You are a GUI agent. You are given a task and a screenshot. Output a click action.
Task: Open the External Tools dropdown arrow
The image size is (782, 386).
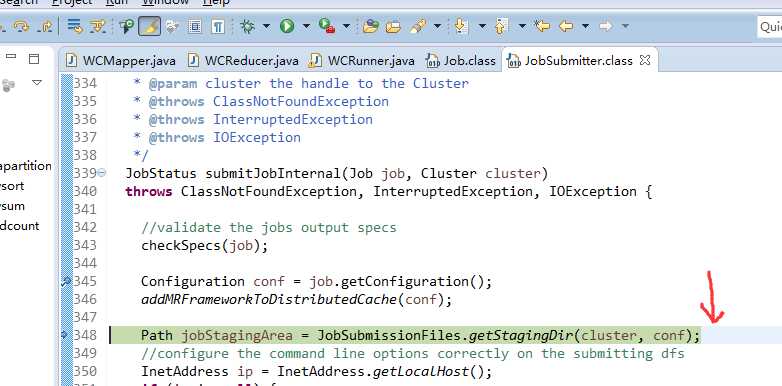coord(346,26)
